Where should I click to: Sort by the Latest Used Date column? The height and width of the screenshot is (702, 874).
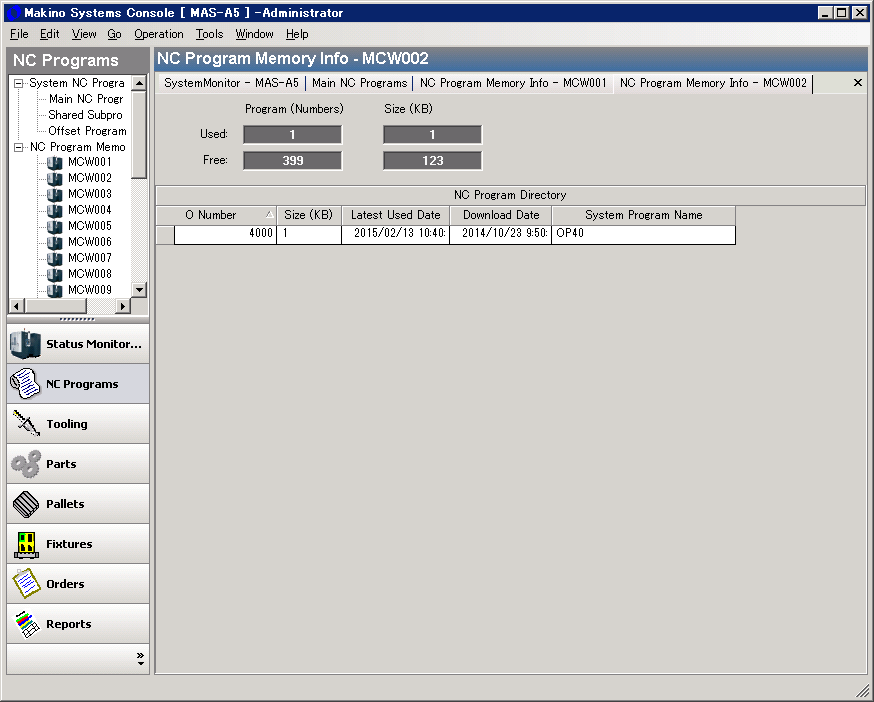[x=395, y=215]
